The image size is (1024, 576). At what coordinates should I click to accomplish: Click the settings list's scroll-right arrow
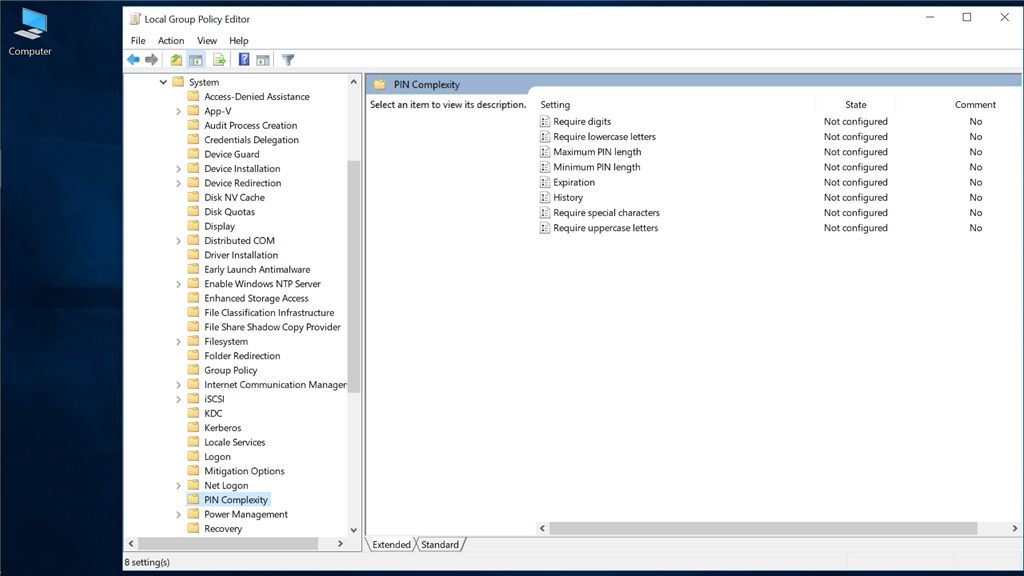[1015, 528]
